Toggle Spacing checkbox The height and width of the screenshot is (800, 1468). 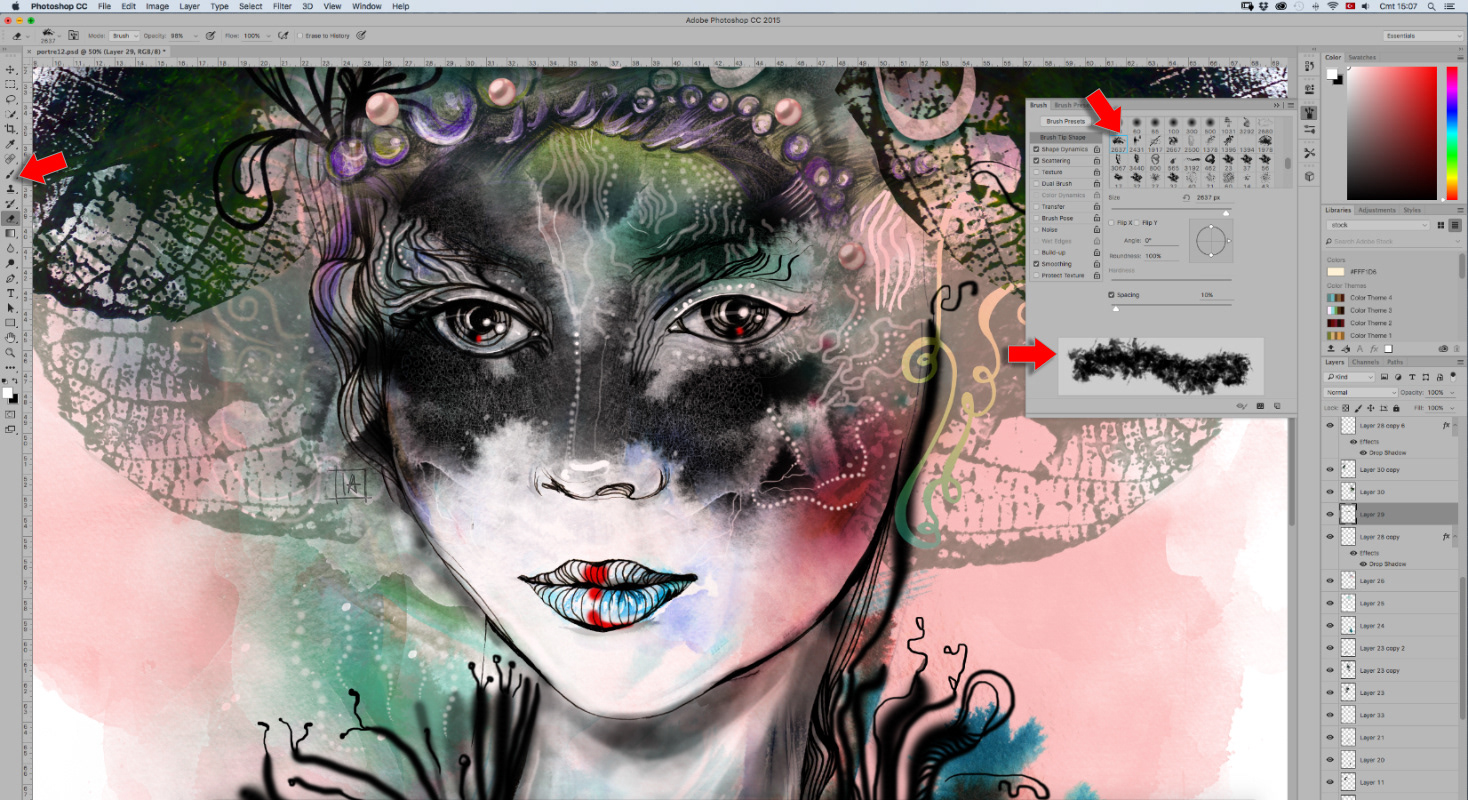tap(1111, 295)
